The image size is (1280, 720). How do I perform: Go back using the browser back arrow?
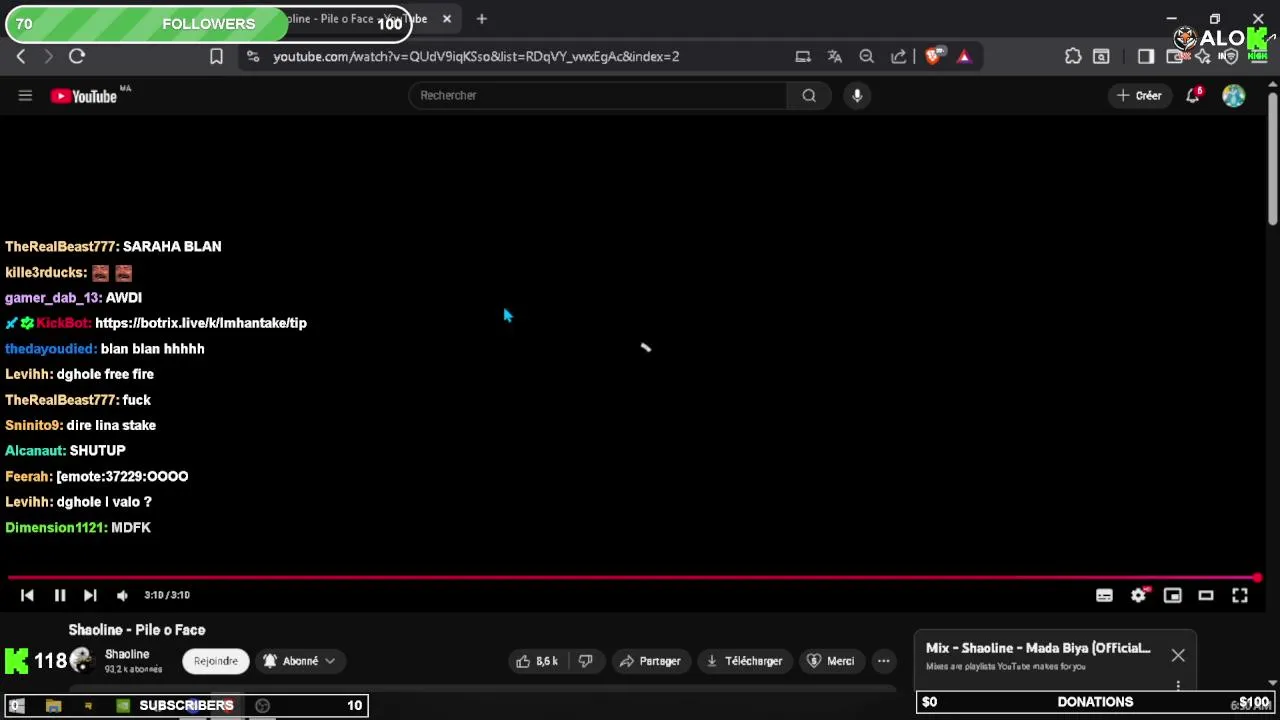(21, 57)
